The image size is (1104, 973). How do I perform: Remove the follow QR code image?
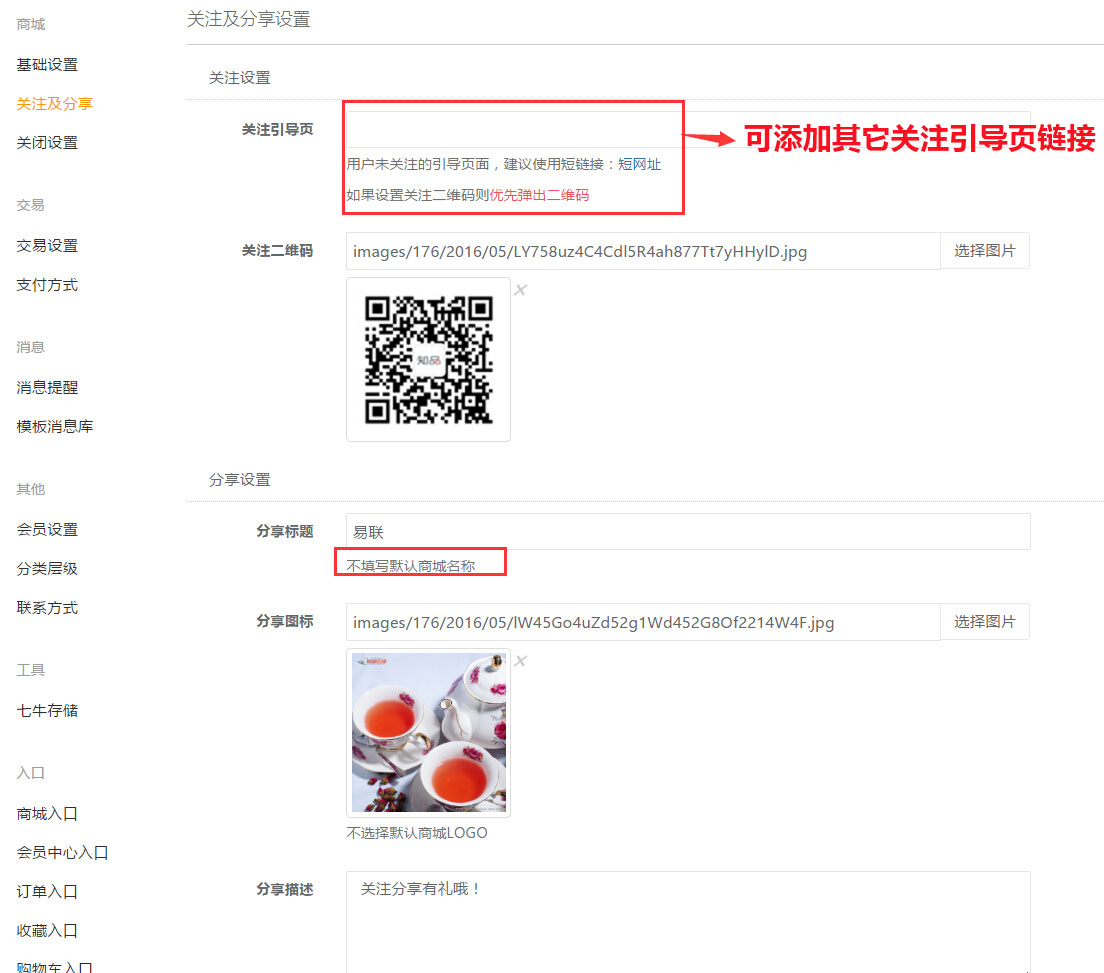coord(520,290)
